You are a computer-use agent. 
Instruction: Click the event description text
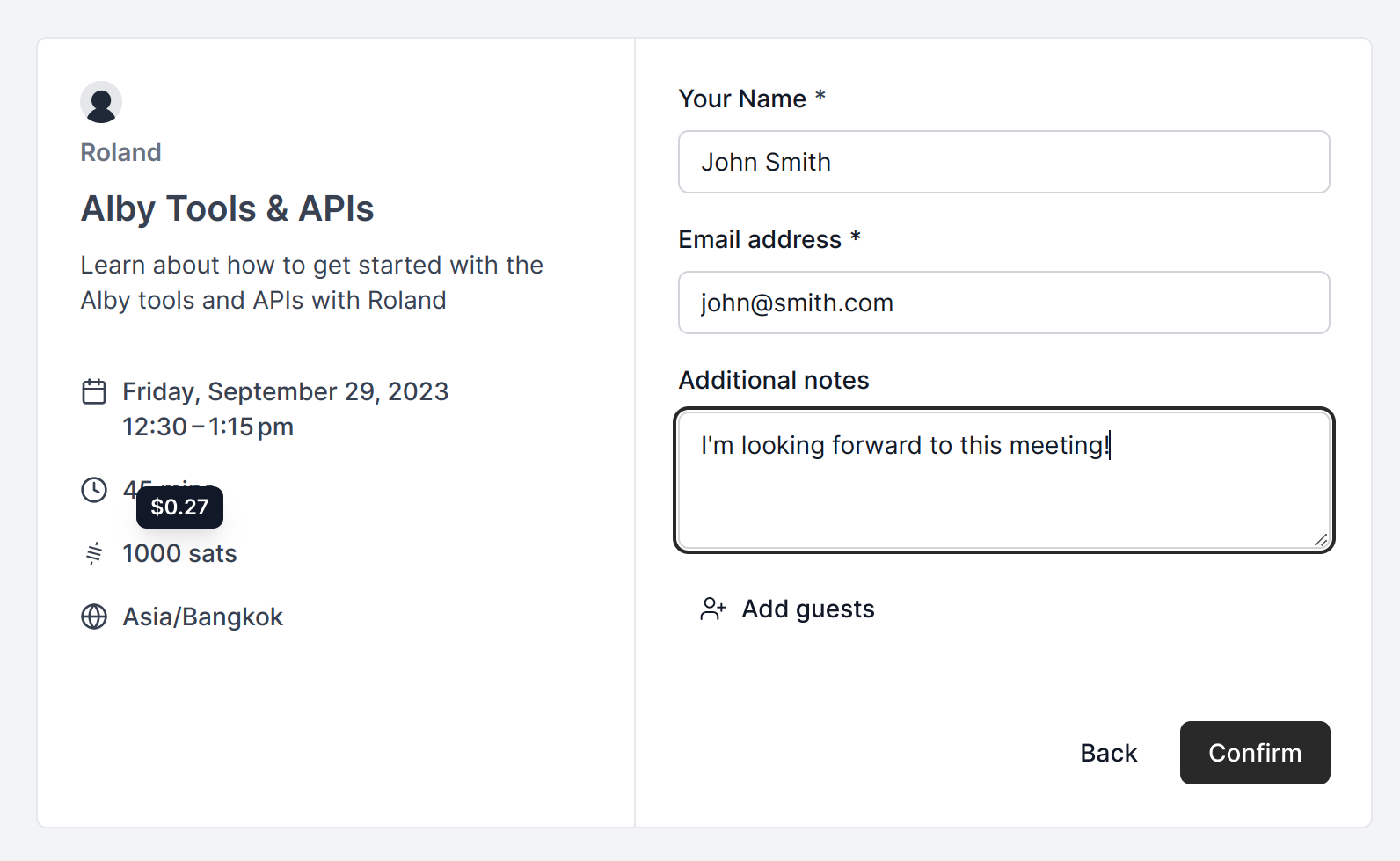click(x=311, y=282)
